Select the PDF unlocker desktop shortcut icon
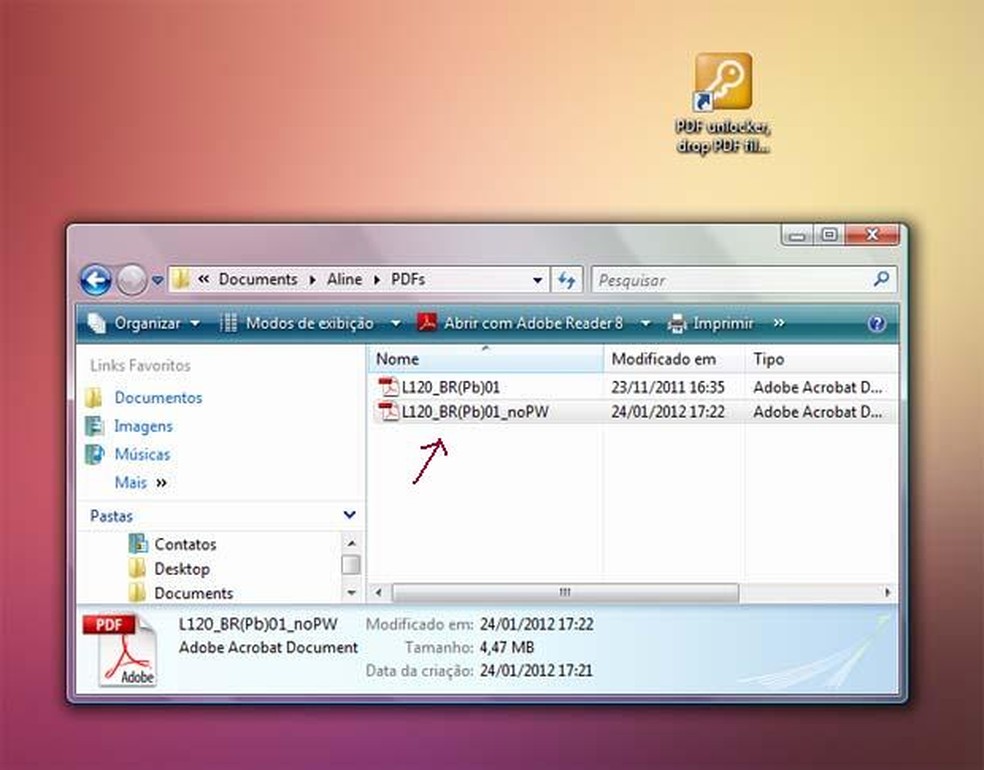The width and height of the screenshot is (984, 770). (x=723, y=82)
